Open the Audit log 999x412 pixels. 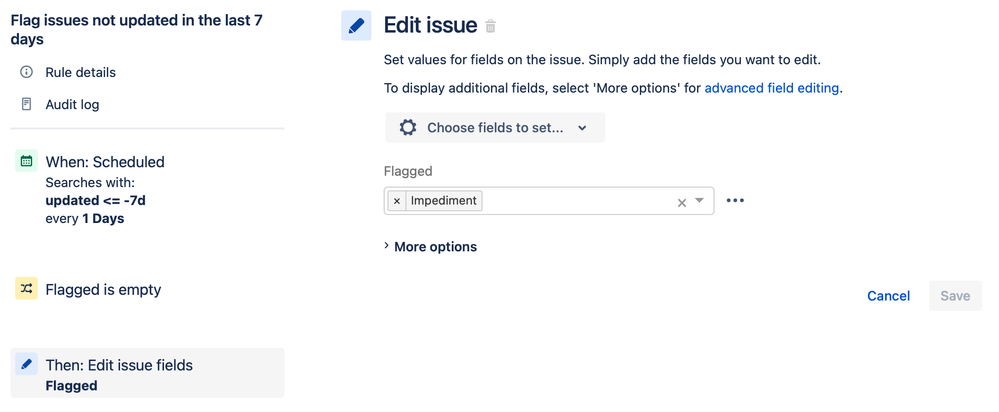pos(72,104)
